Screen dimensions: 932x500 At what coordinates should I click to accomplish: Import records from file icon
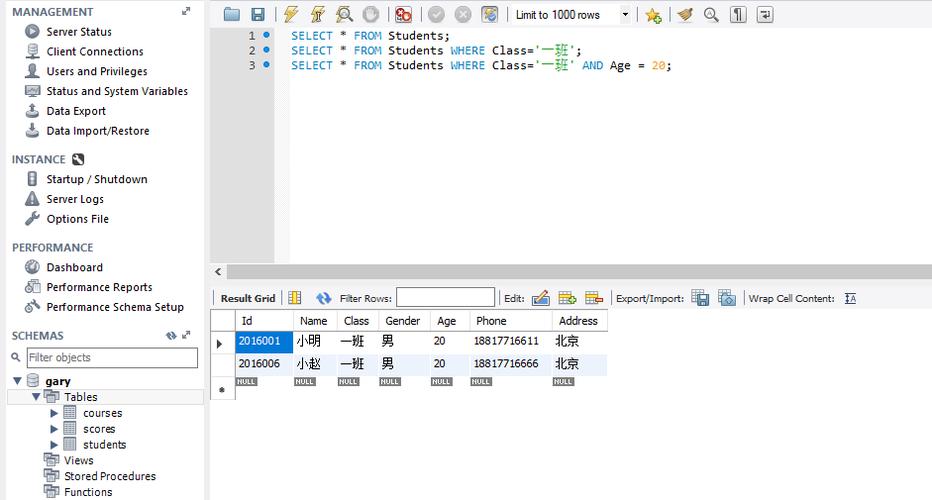pyautogui.click(x=726, y=298)
